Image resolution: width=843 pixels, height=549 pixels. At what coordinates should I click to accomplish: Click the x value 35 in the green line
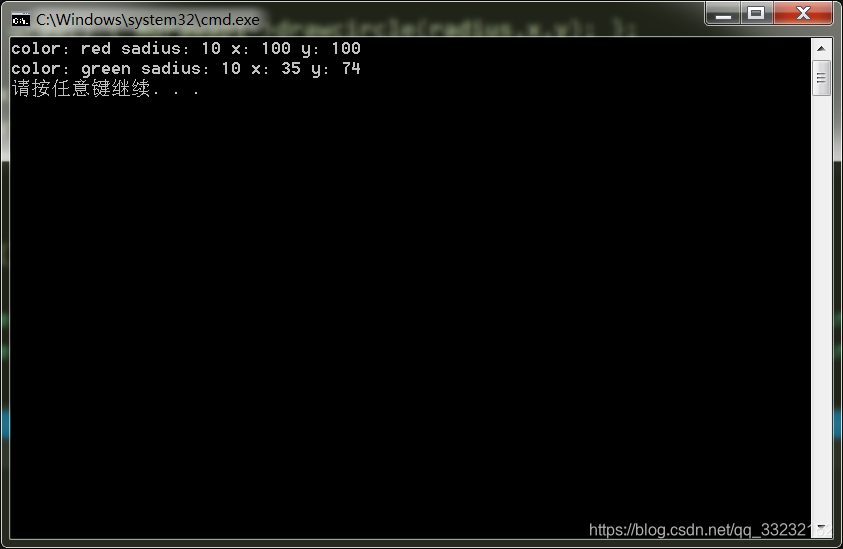point(291,68)
